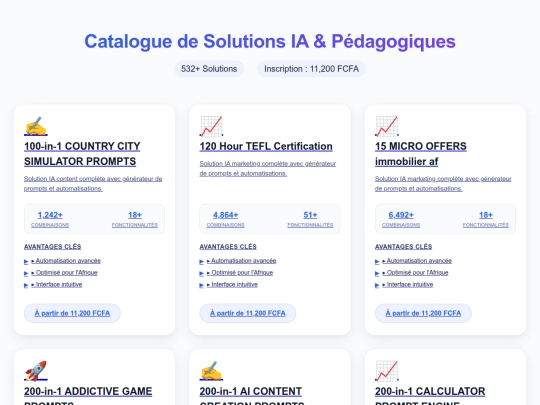Image resolution: width=540 pixels, height=405 pixels.
Task: Open 120 Hour TEFL Certification title link
Action: [x=266, y=146]
